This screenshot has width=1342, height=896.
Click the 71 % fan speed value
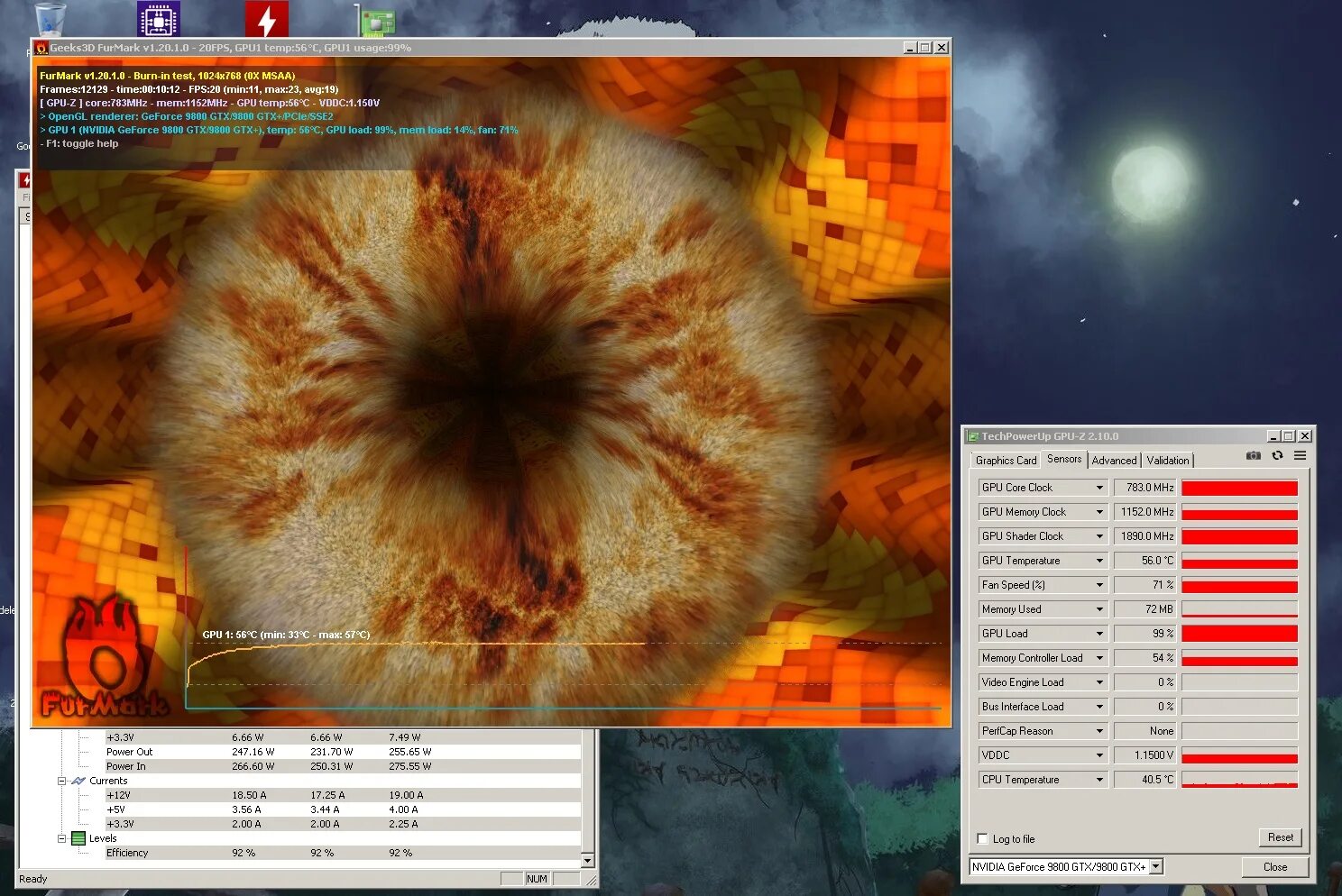click(x=1145, y=585)
